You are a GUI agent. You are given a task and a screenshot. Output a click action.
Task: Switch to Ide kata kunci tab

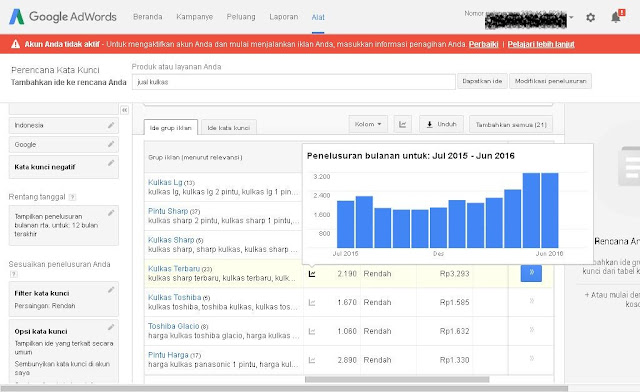pyautogui.click(x=229, y=127)
